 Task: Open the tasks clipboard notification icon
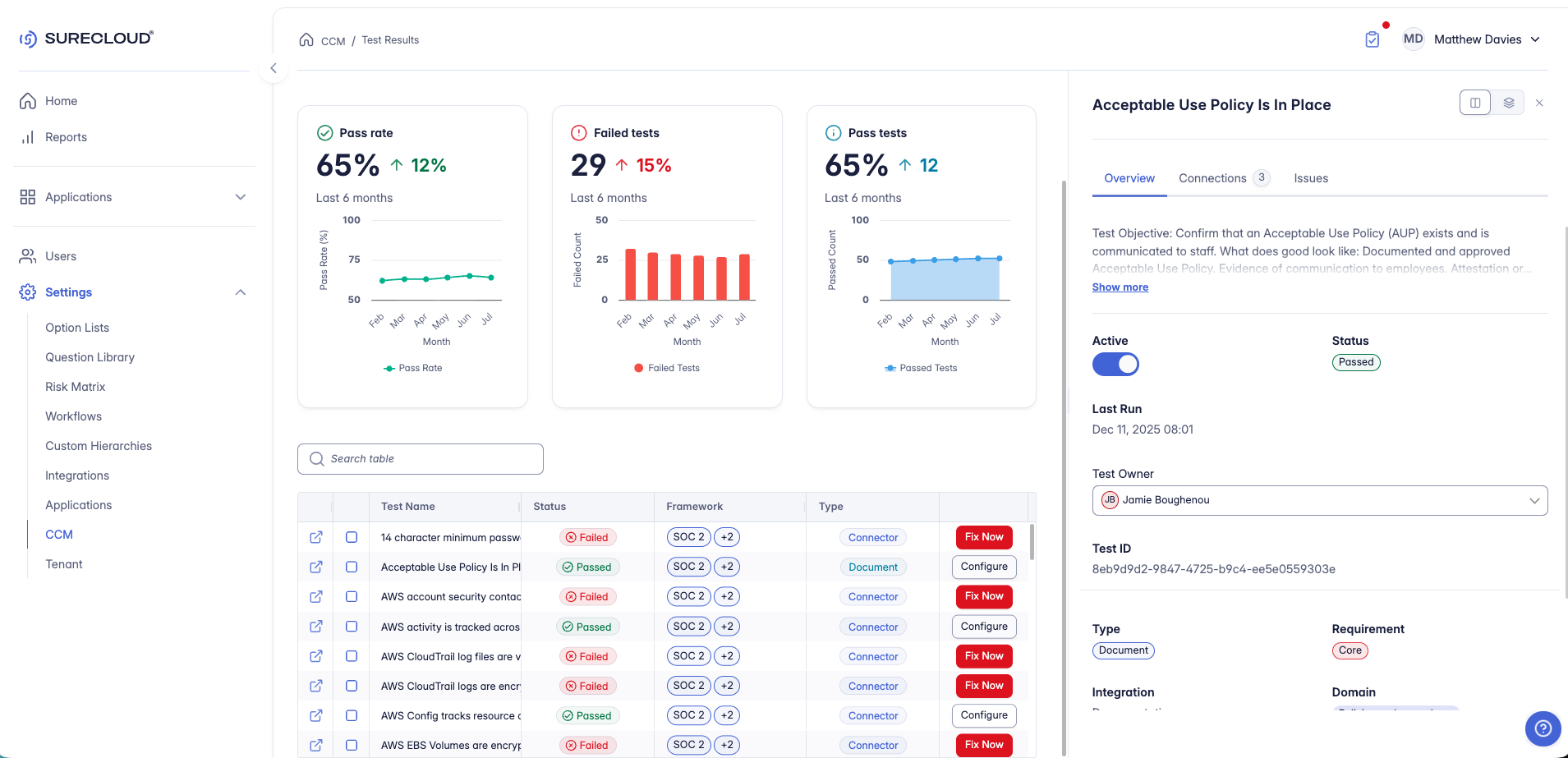click(1372, 39)
